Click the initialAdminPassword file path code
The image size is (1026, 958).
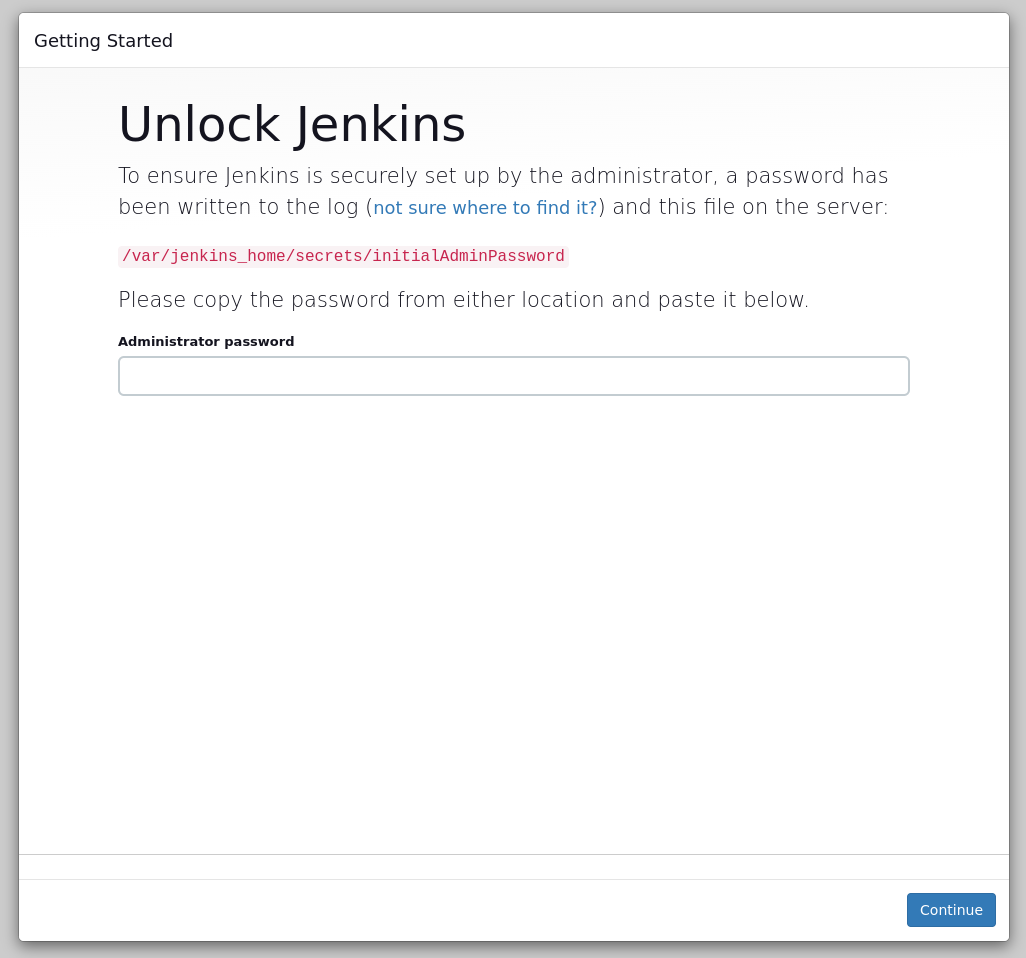pyautogui.click(x=343, y=257)
